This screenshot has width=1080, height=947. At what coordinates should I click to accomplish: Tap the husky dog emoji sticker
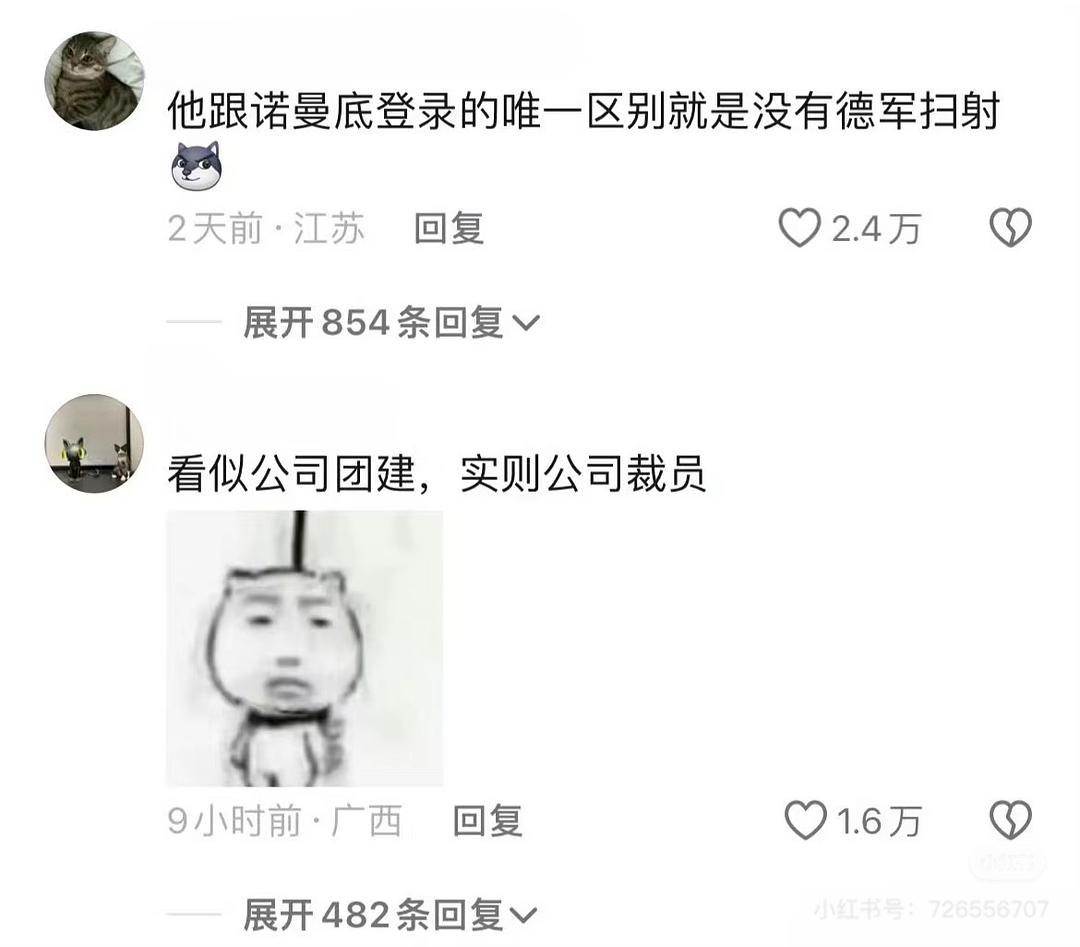tap(196, 166)
